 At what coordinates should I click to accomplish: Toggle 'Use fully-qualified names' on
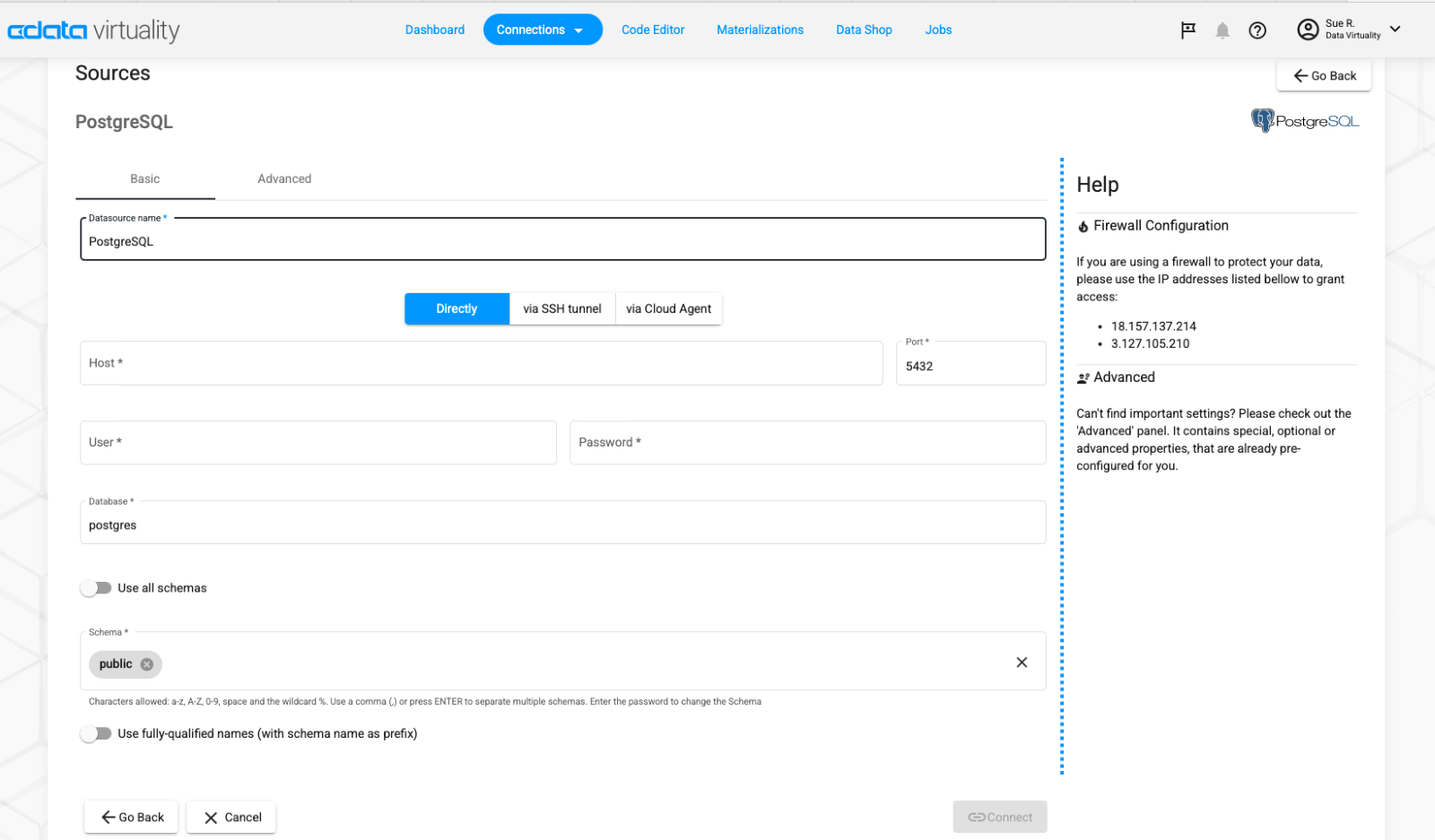(x=96, y=733)
